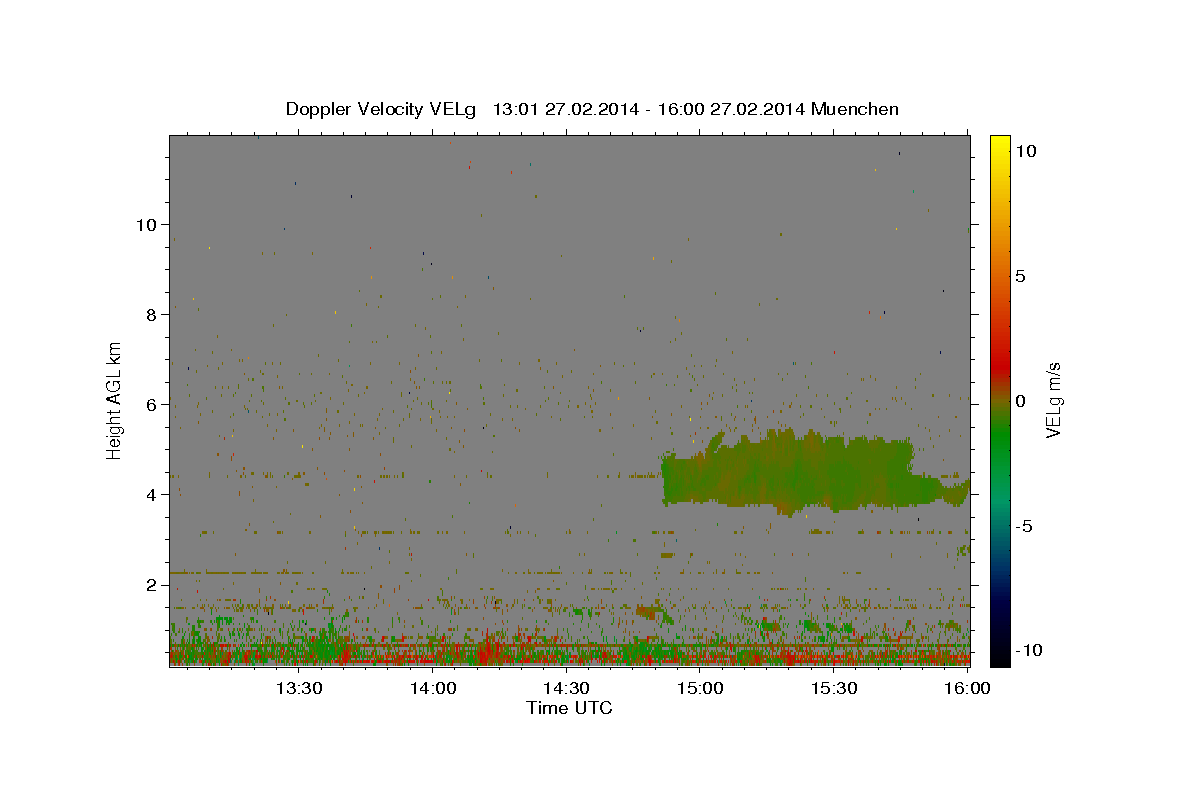The height and width of the screenshot is (800, 1200).
Task: Click the colorbar label '5'
Action: point(1020,276)
